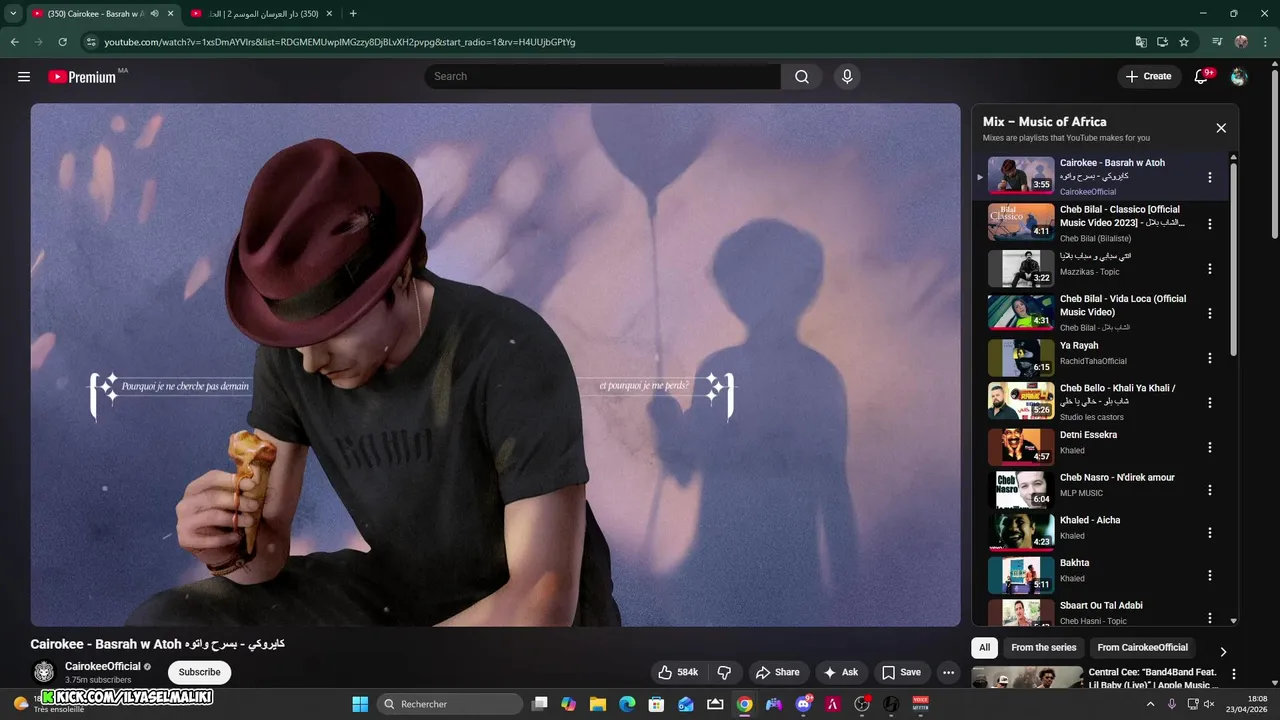The height and width of the screenshot is (720, 1280).
Task: Close the second YouTube tab
Action: tap(329, 13)
